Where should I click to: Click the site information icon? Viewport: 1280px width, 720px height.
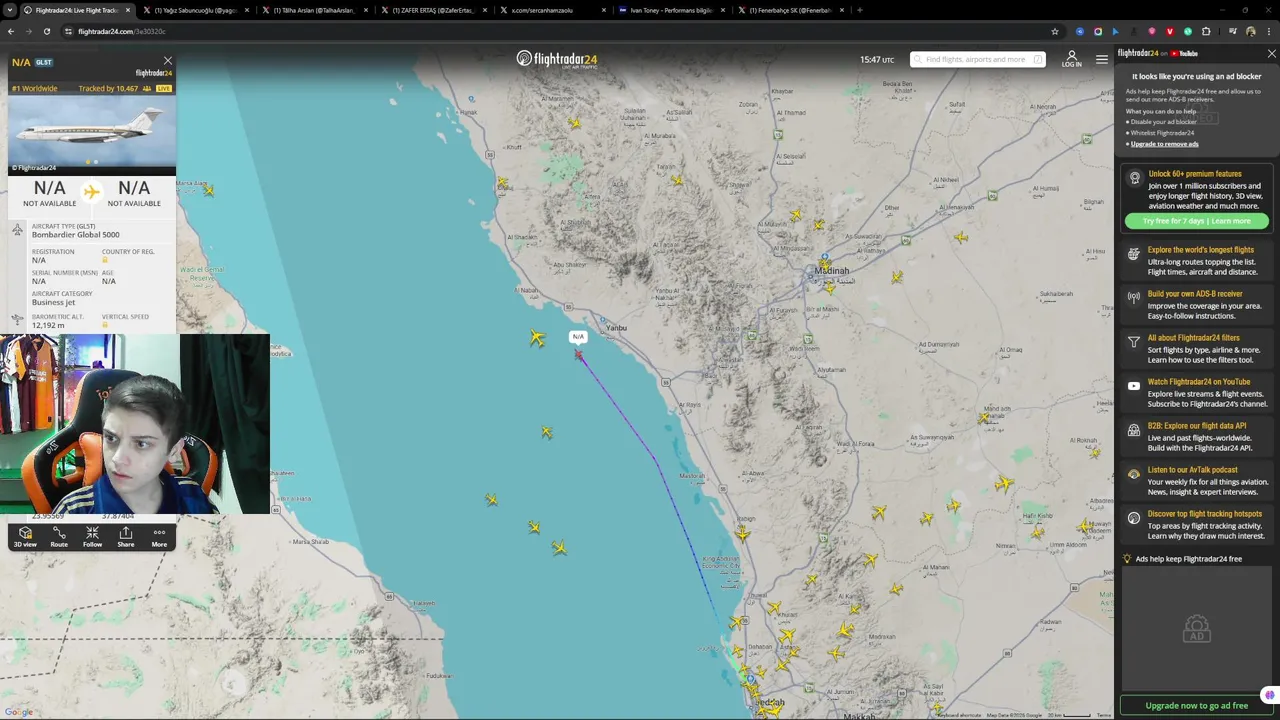coord(68,31)
